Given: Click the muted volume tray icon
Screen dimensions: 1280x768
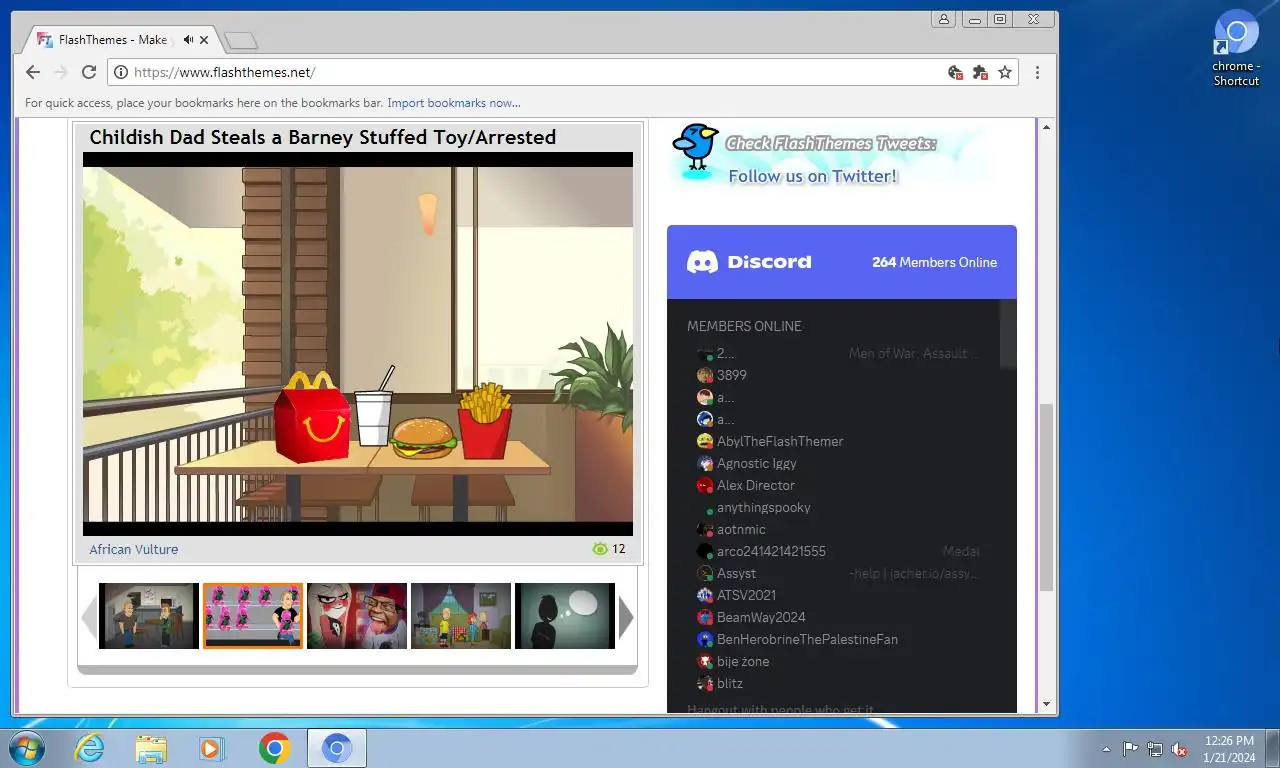Looking at the screenshot, I should (1179, 748).
